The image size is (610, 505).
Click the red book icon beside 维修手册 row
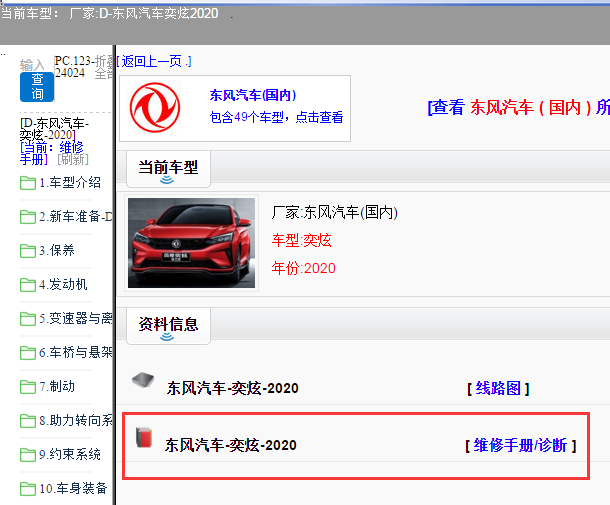coord(144,437)
